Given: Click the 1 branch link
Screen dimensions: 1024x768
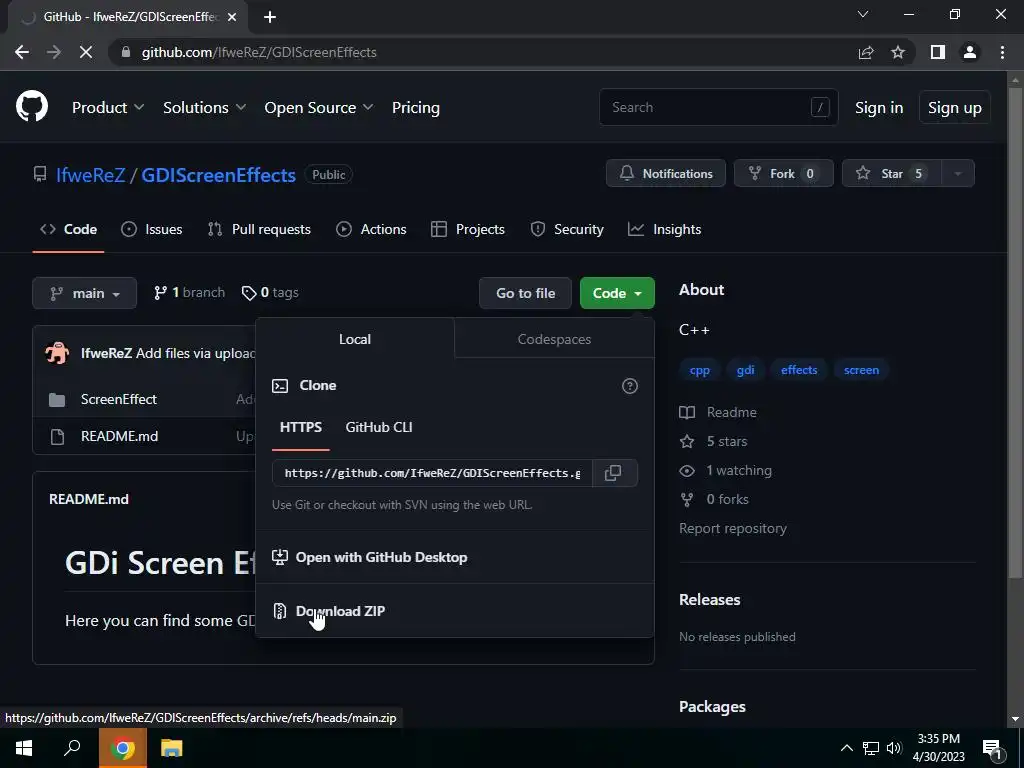Looking at the screenshot, I should pos(189,293).
